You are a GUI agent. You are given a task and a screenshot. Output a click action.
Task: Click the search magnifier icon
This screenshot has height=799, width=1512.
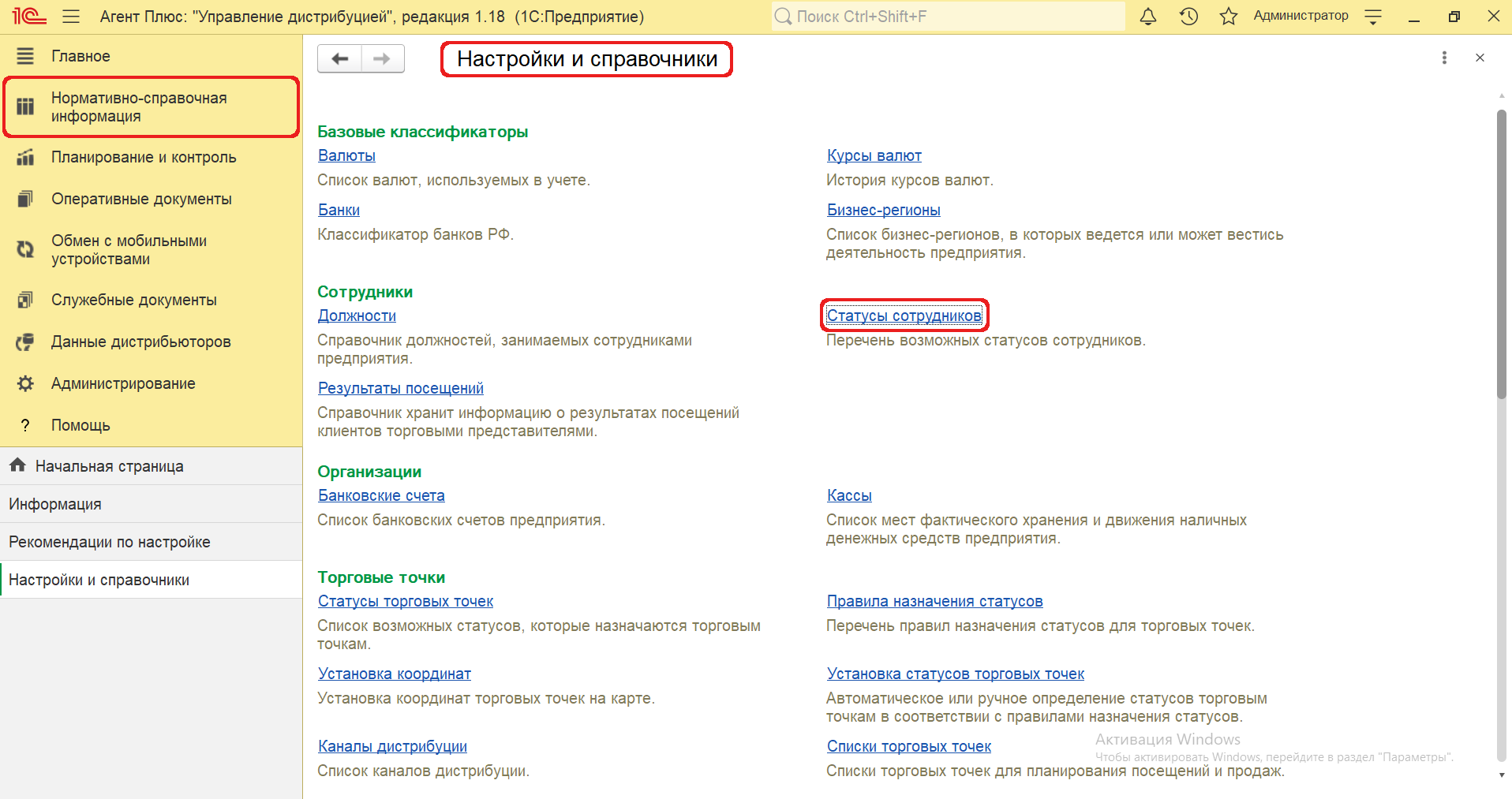(x=783, y=16)
